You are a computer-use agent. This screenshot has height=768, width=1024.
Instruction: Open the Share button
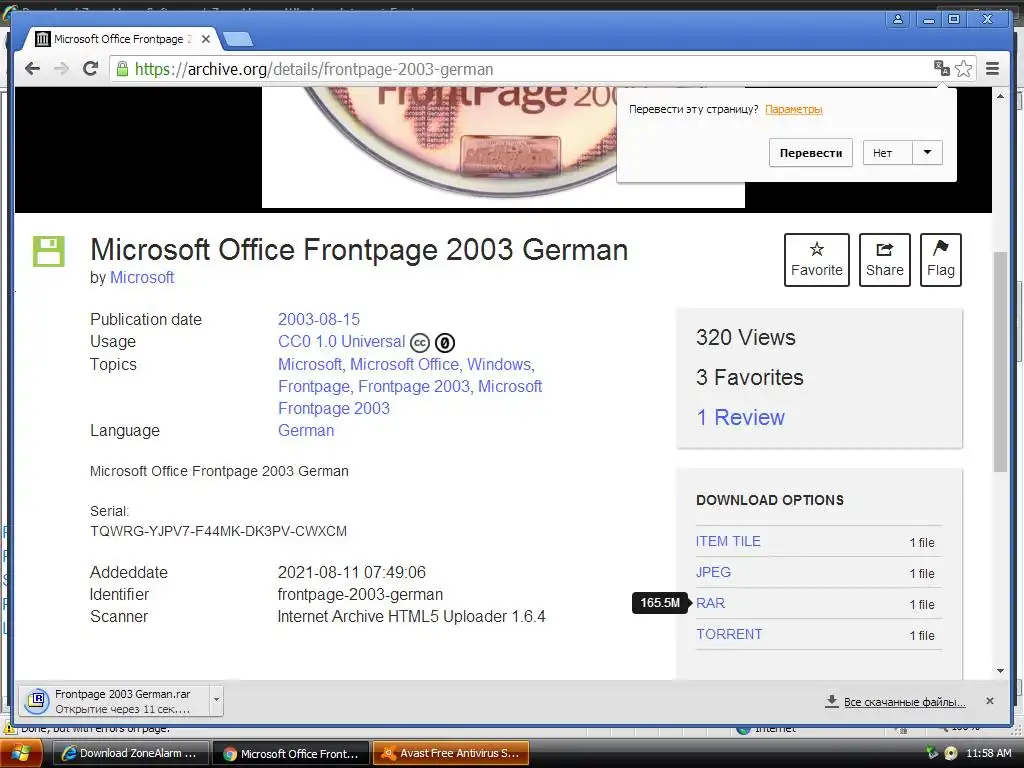click(x=885, y=260)
